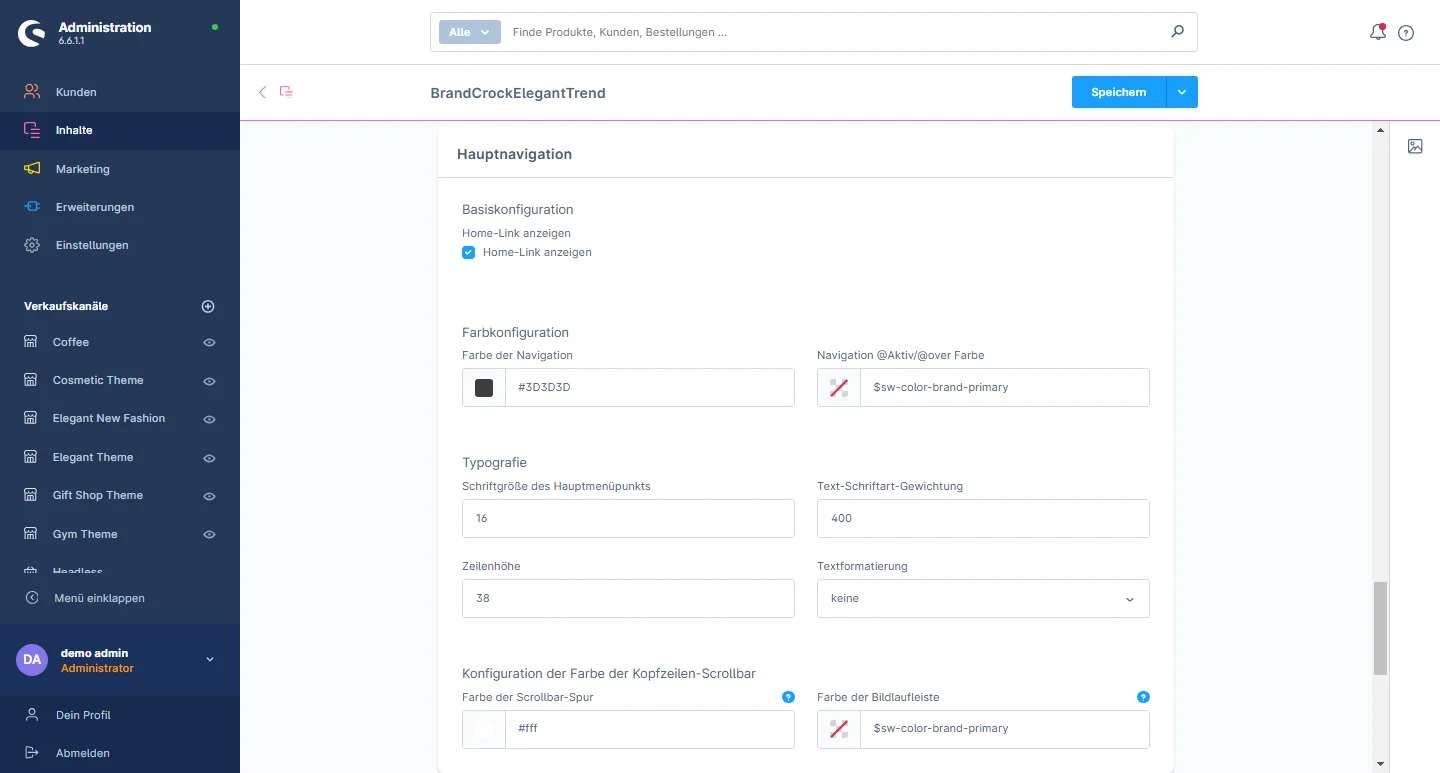Toggle visibility eye for Gym Theme channel

[209, 534]
